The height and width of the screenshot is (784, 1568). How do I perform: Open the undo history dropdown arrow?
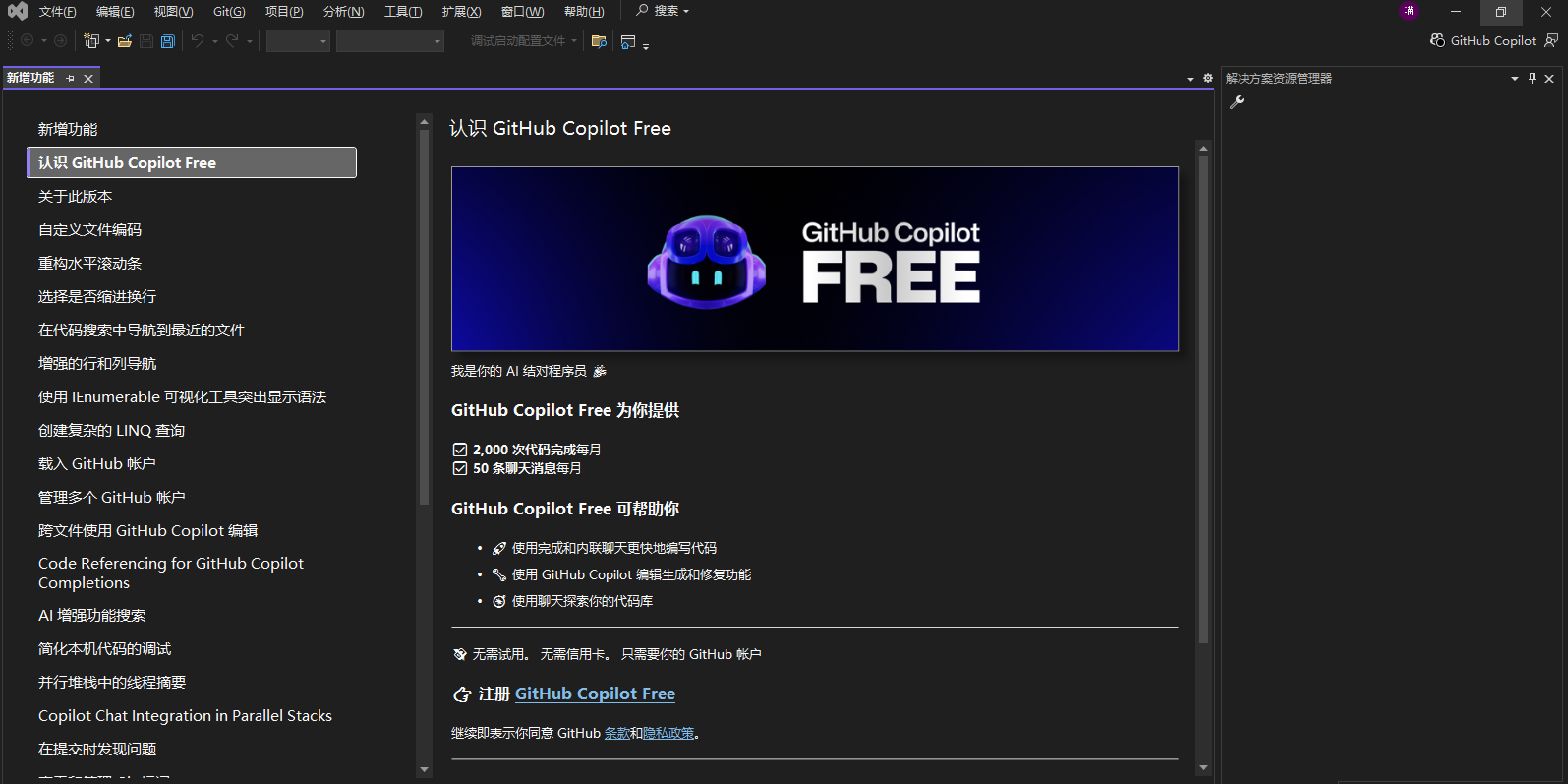click(x=214, y=41)
